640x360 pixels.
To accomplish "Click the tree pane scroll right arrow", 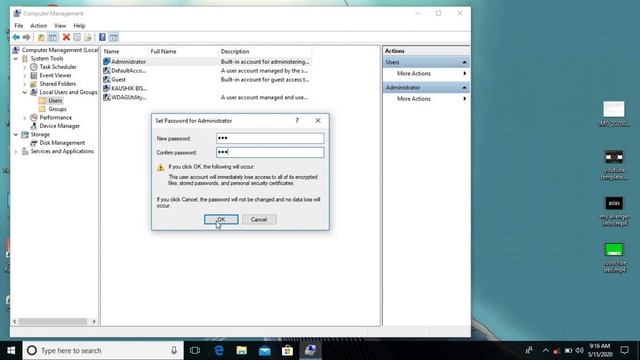I will pyautogui.click(x=94, y=322).
